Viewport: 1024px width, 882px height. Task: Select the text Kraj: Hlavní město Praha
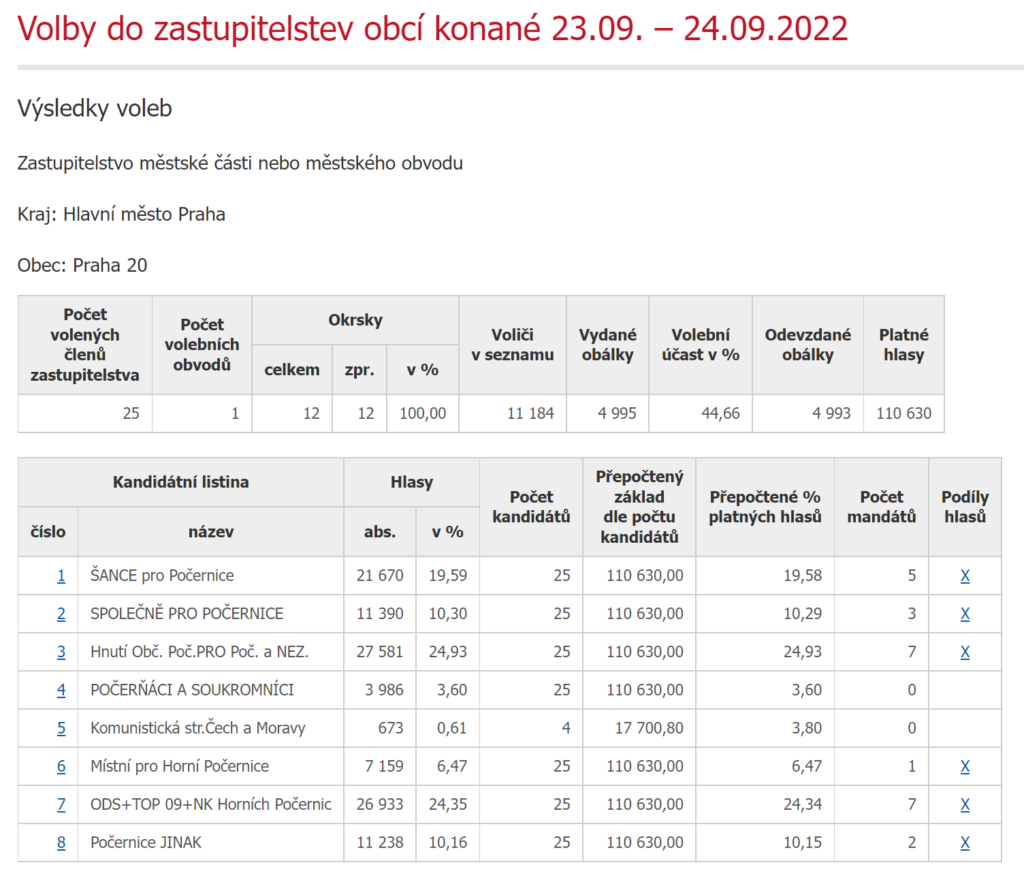click(121, 214)
